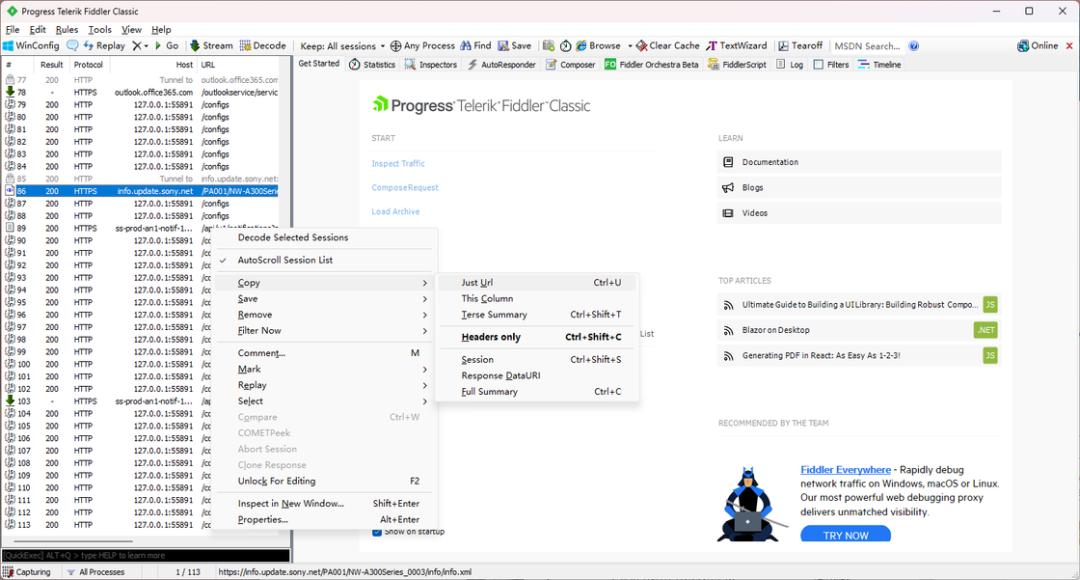1080x580 pixels.
Task: Open the Rules menu
Action: pos(67,30)
